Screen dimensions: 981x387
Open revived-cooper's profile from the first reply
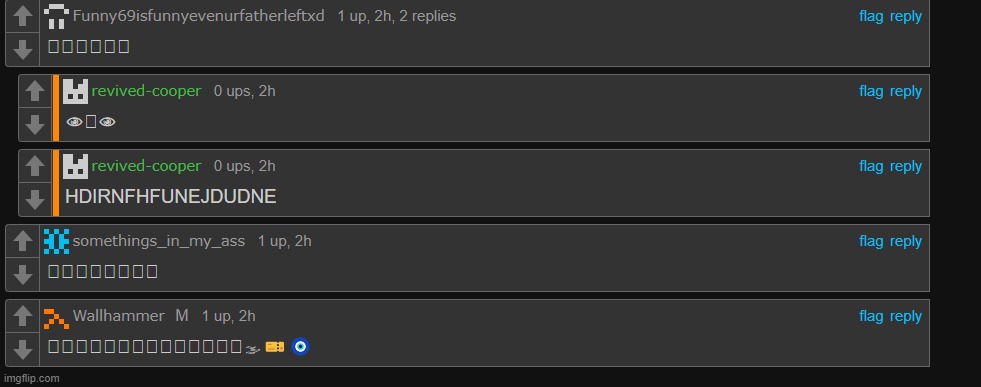tap(146, 91)
